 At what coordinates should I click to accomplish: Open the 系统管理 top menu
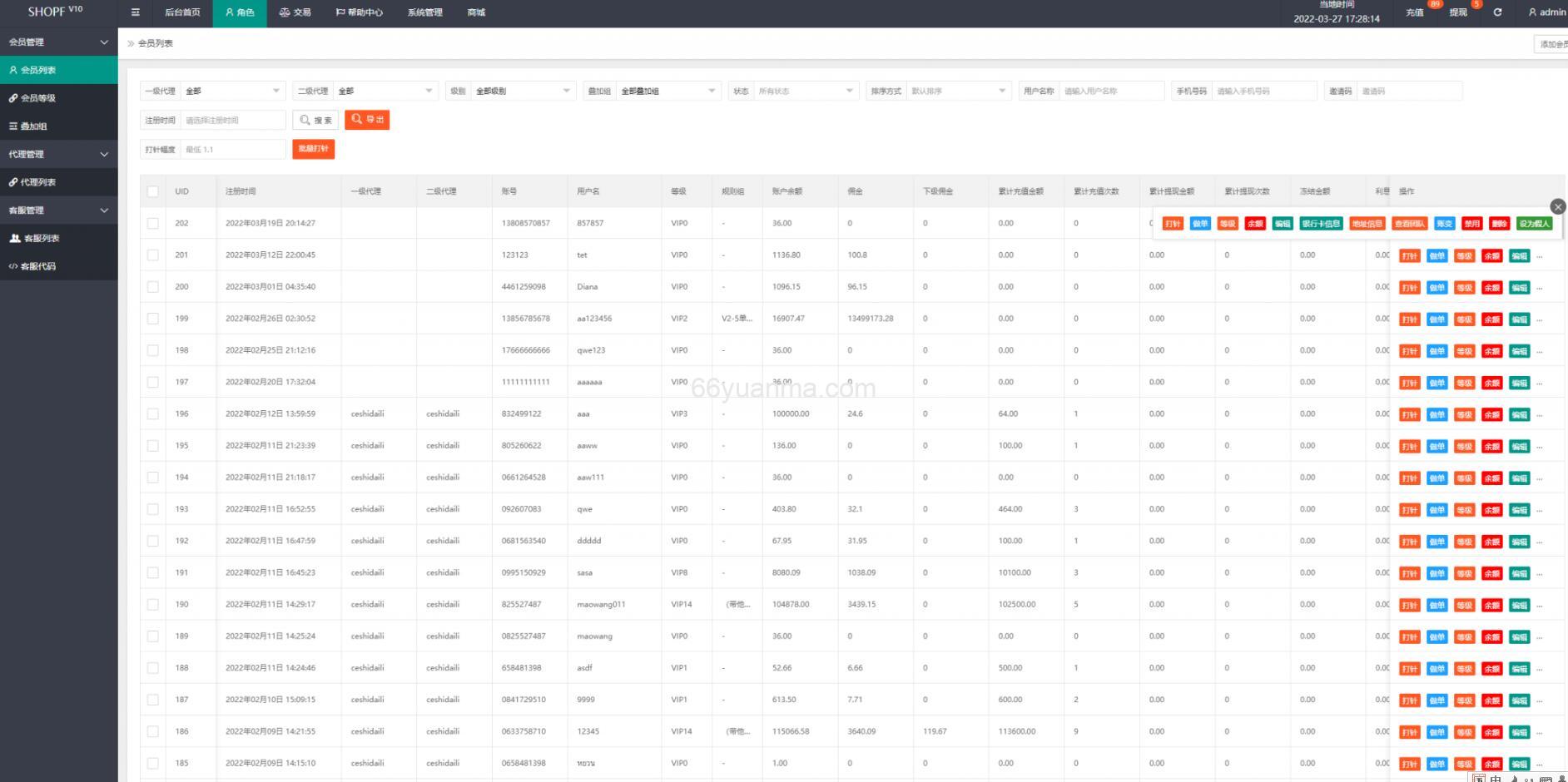tap(424, 12)
